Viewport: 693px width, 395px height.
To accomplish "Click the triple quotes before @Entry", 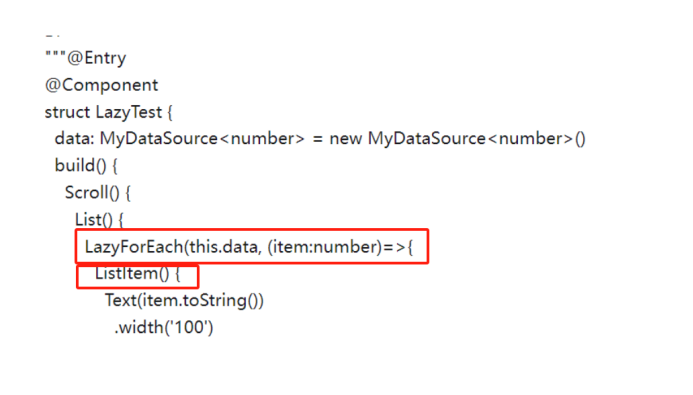I will 56,55.
